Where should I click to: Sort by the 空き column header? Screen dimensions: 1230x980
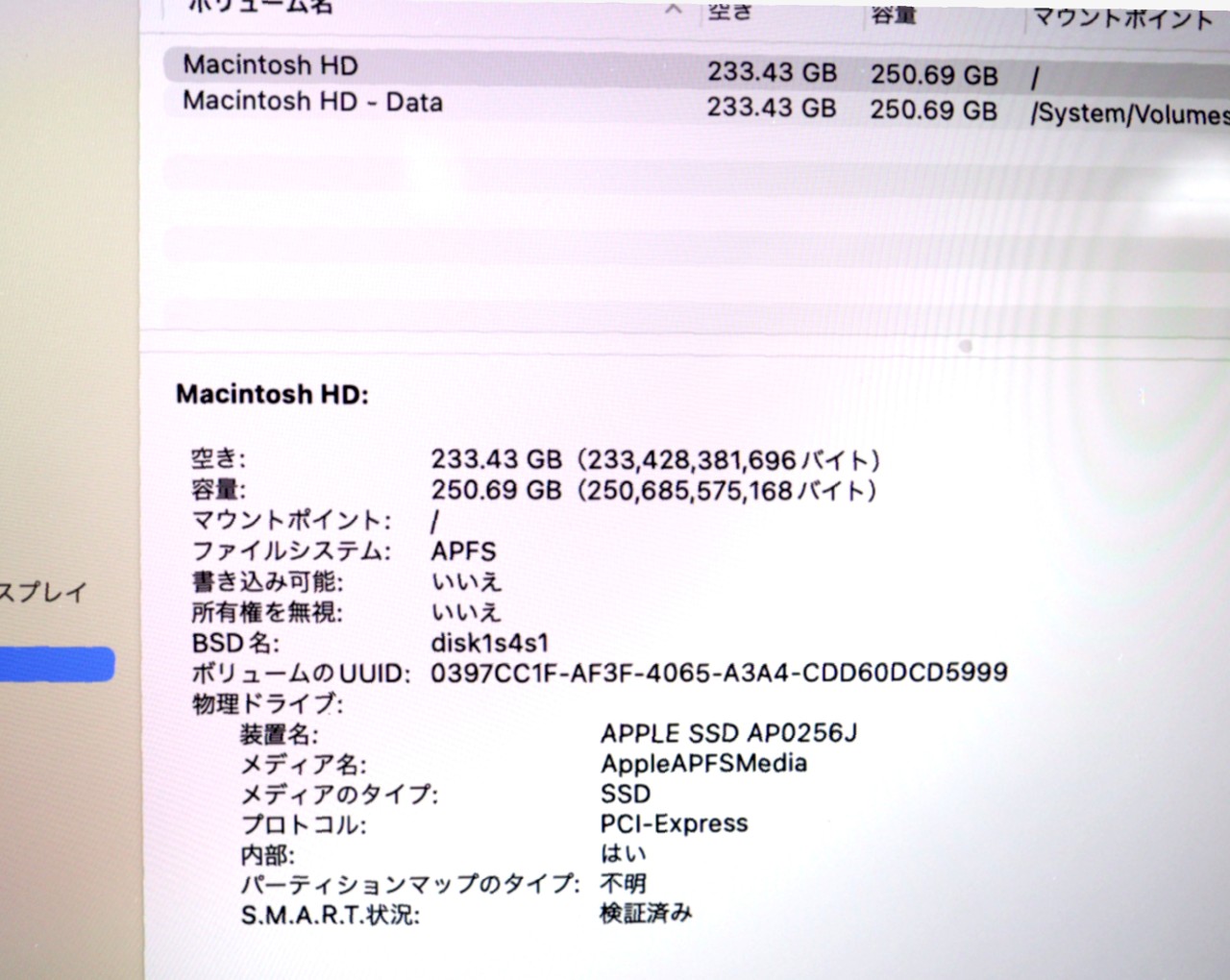click(731, 11)
